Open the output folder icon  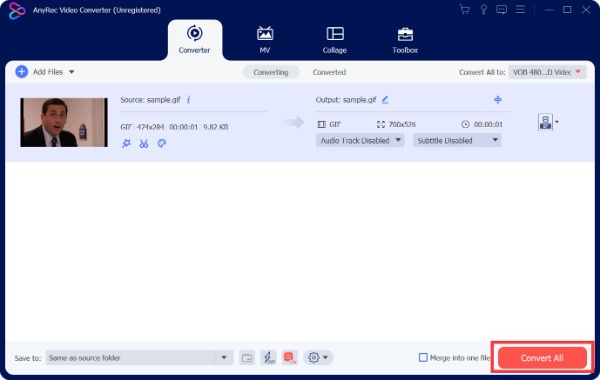coord(247,358)
